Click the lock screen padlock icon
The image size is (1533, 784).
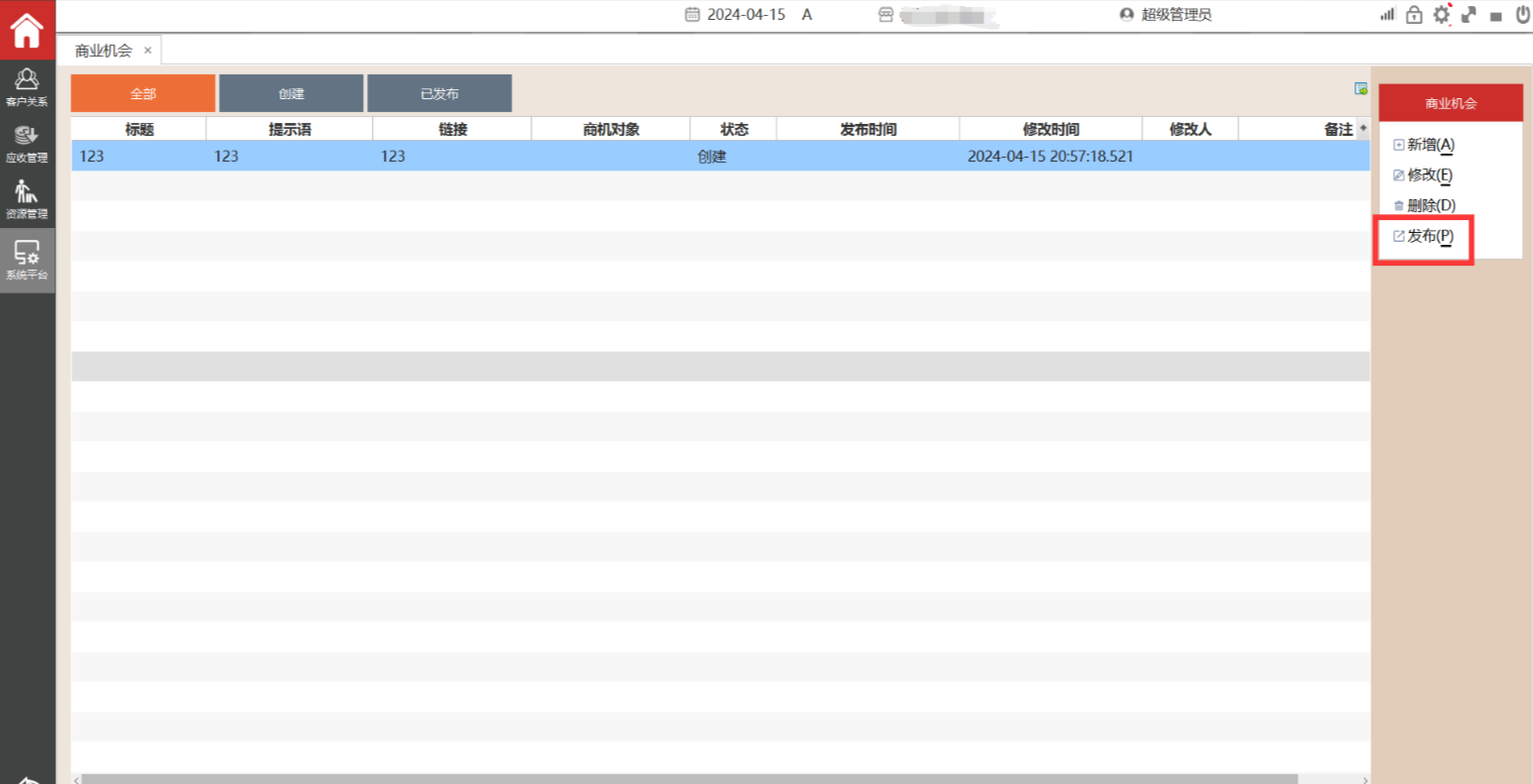point(1414,15)
